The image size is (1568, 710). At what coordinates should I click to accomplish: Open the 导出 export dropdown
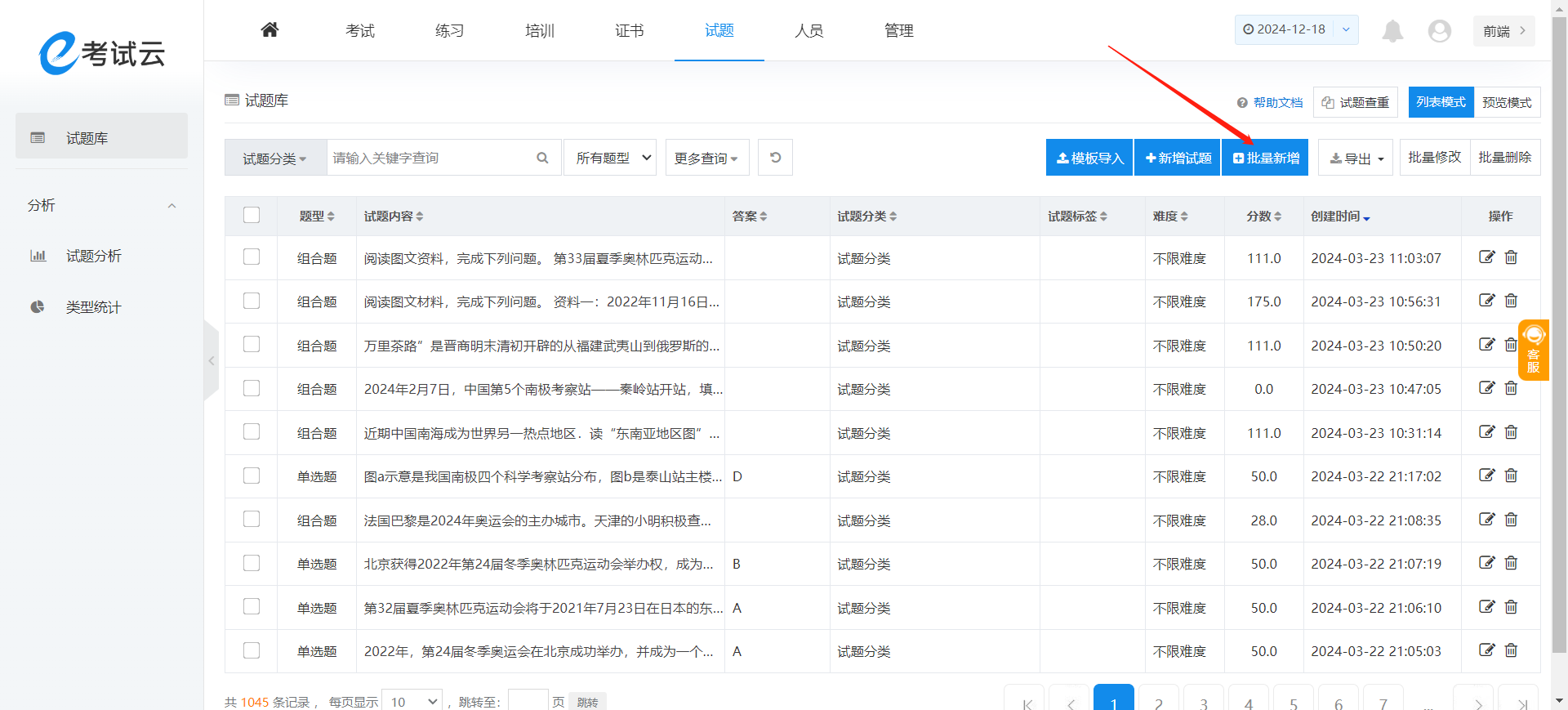1356,159
